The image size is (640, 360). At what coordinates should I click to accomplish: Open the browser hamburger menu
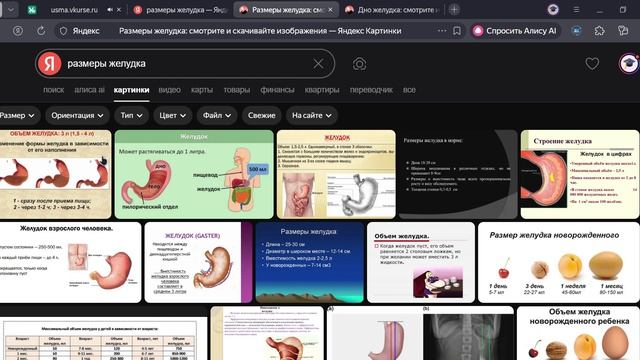click(576, 9)
